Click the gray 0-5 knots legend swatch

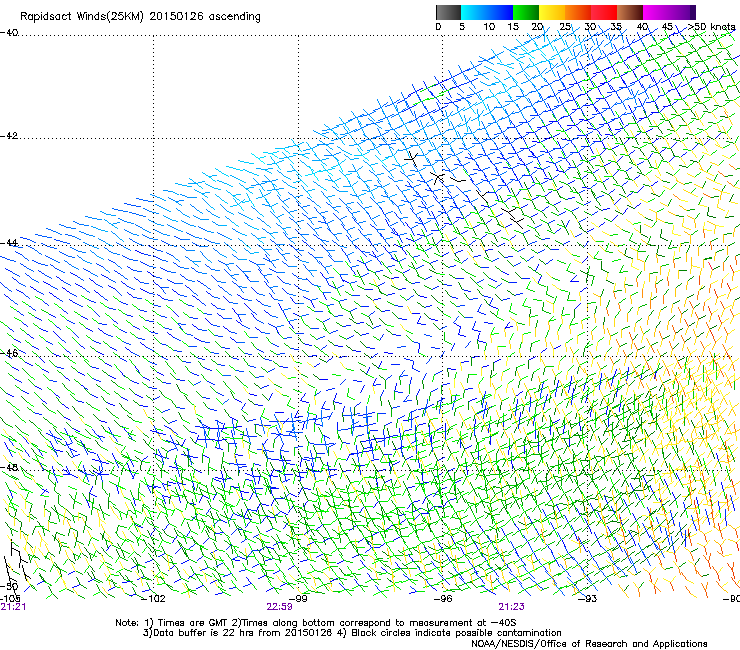(x=448, y=12)
